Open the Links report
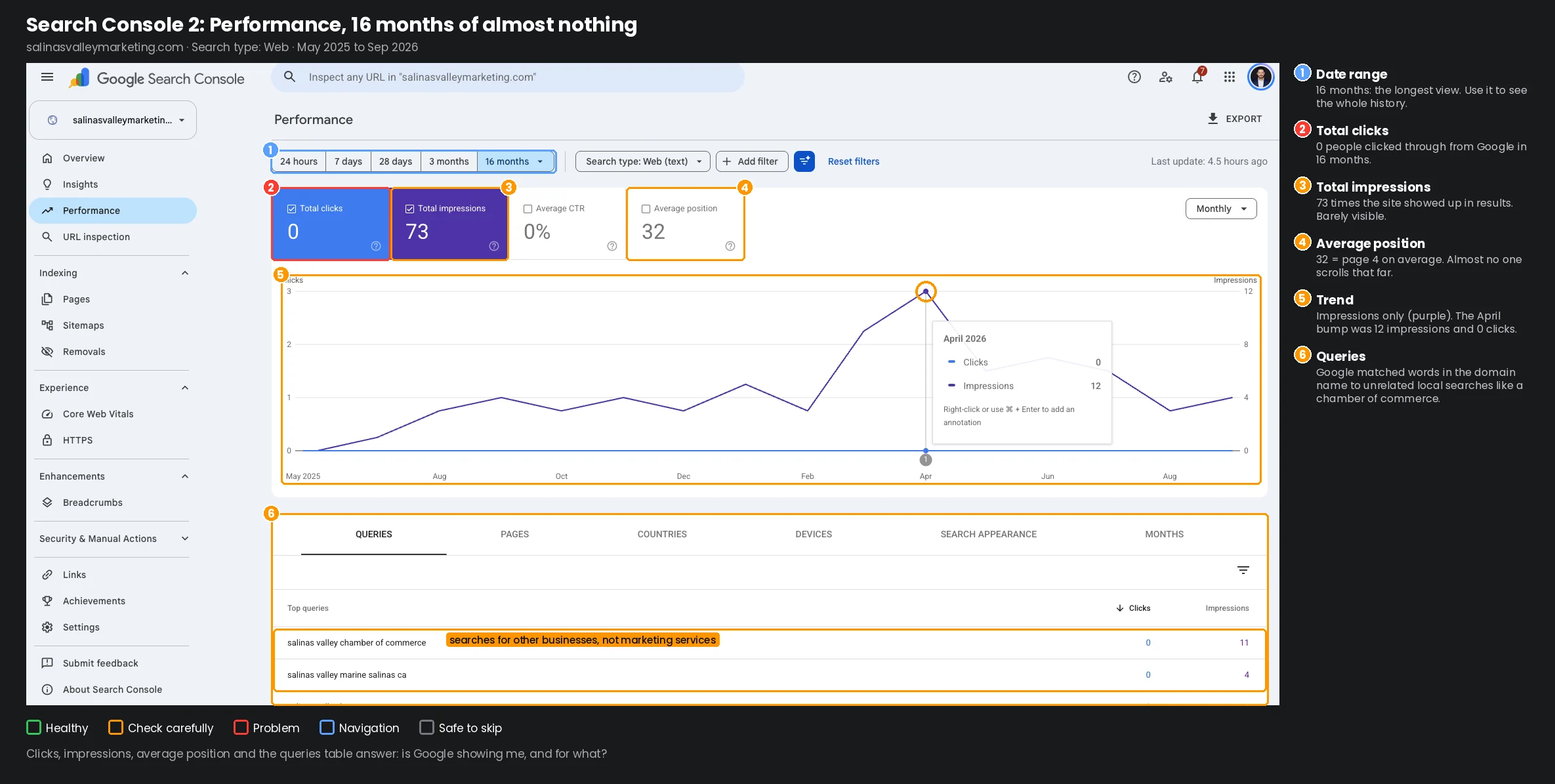Image resolution: width=1555 pixels, height=784 pixels. point(113,575)
